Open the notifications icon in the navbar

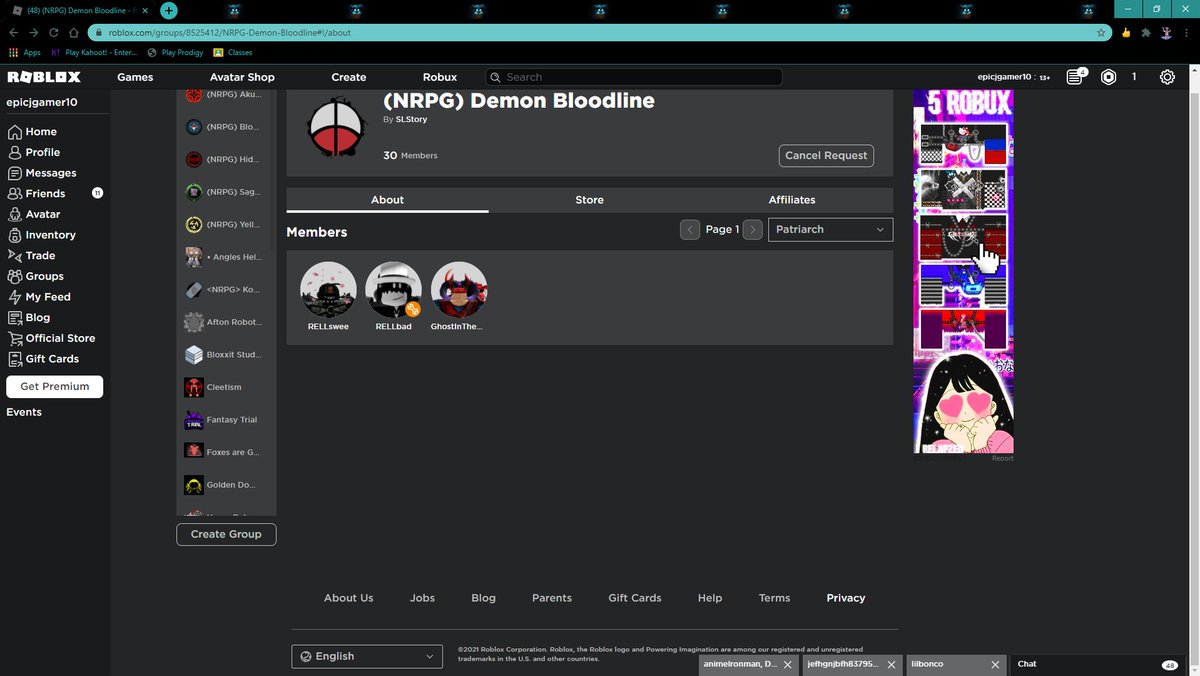[1075, 77]
